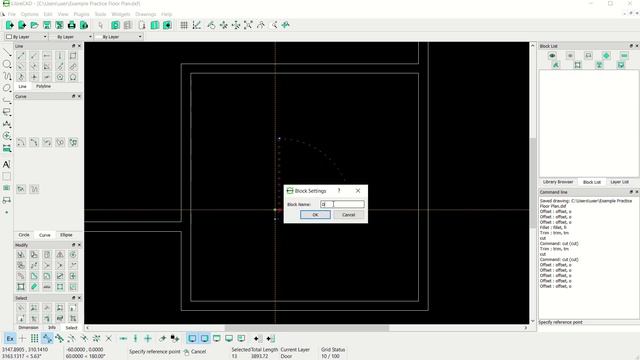Toggle Restrict Horizontal snapping

pos(123,338)
